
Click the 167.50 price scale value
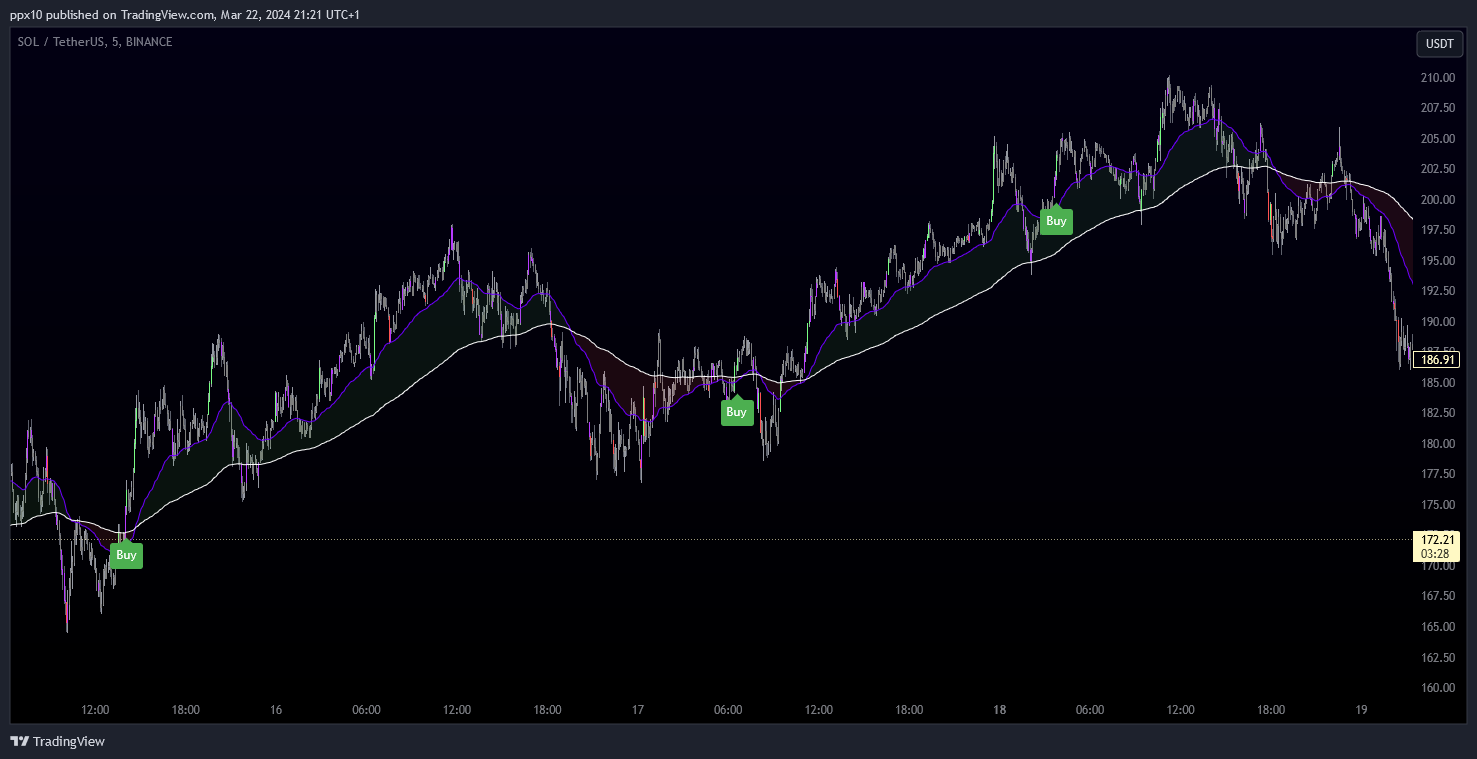click(x=1437, y=596)
